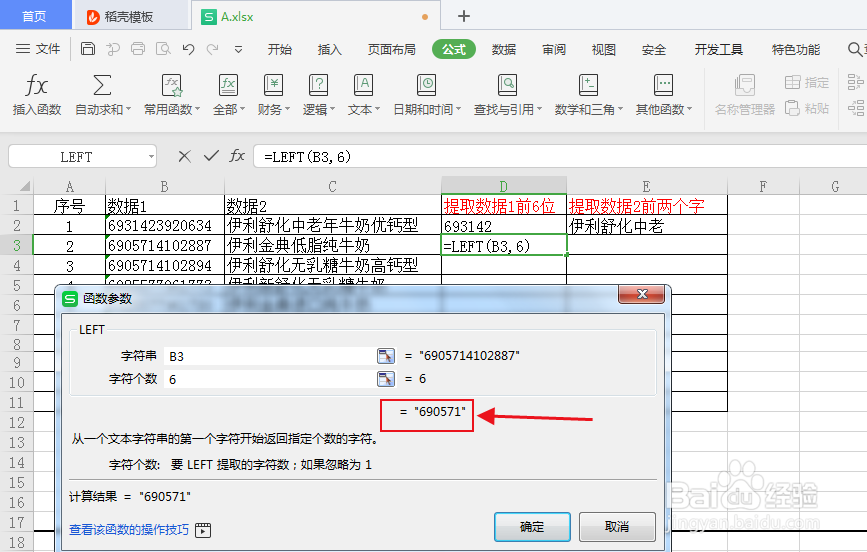Click the redo arrow icon

pos(212,49)
